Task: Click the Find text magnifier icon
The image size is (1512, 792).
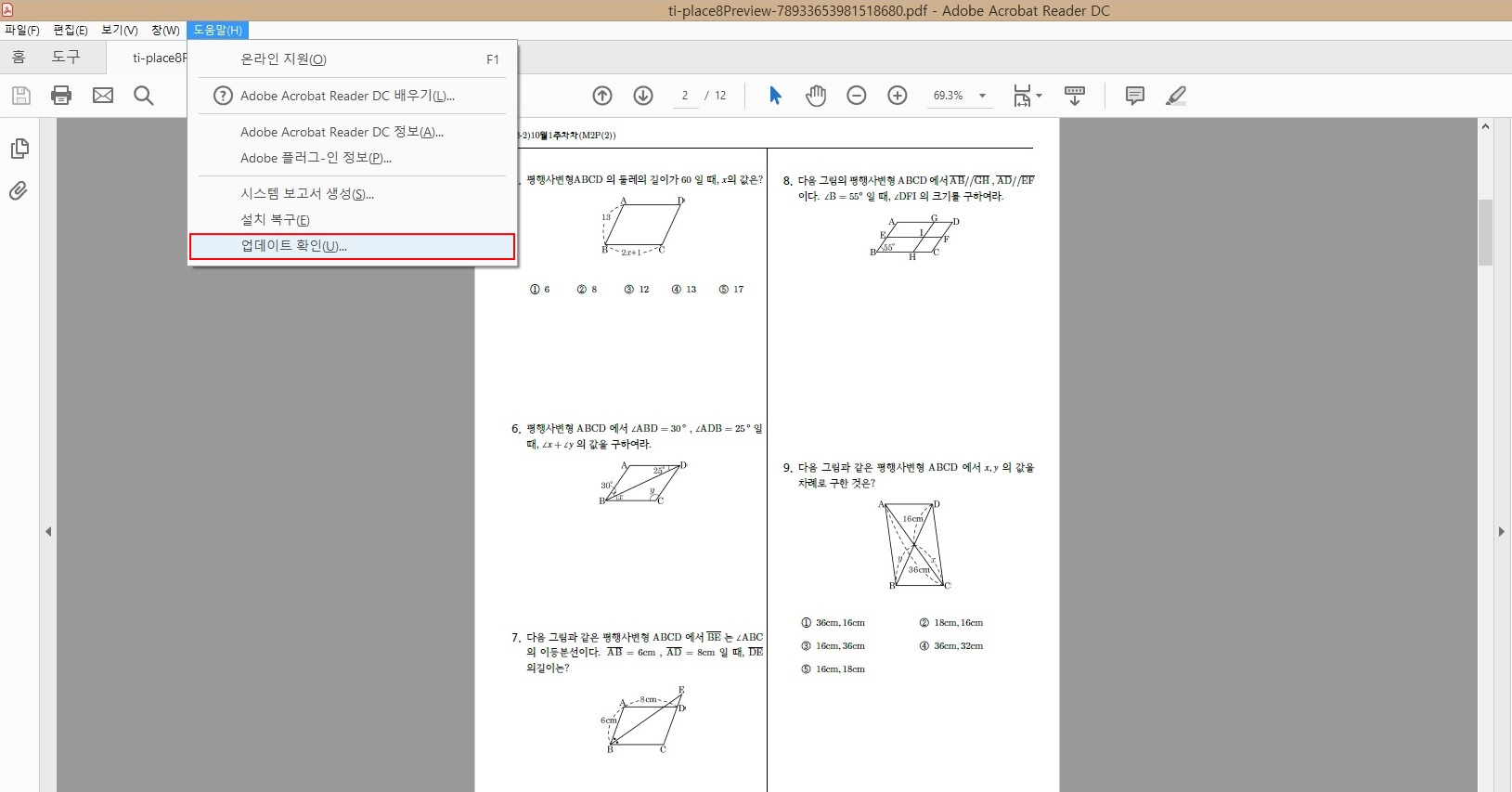Action: [144, 96]
